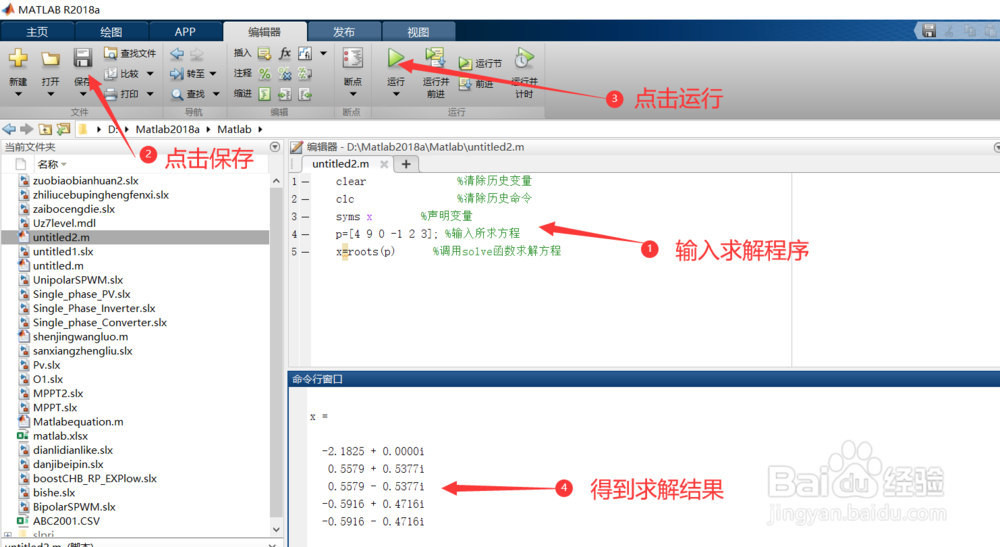The height and width of the screenshot is (547, 1000).
Task: Click the fixed-point data icon in the Insert row
Action: point(305,54)
